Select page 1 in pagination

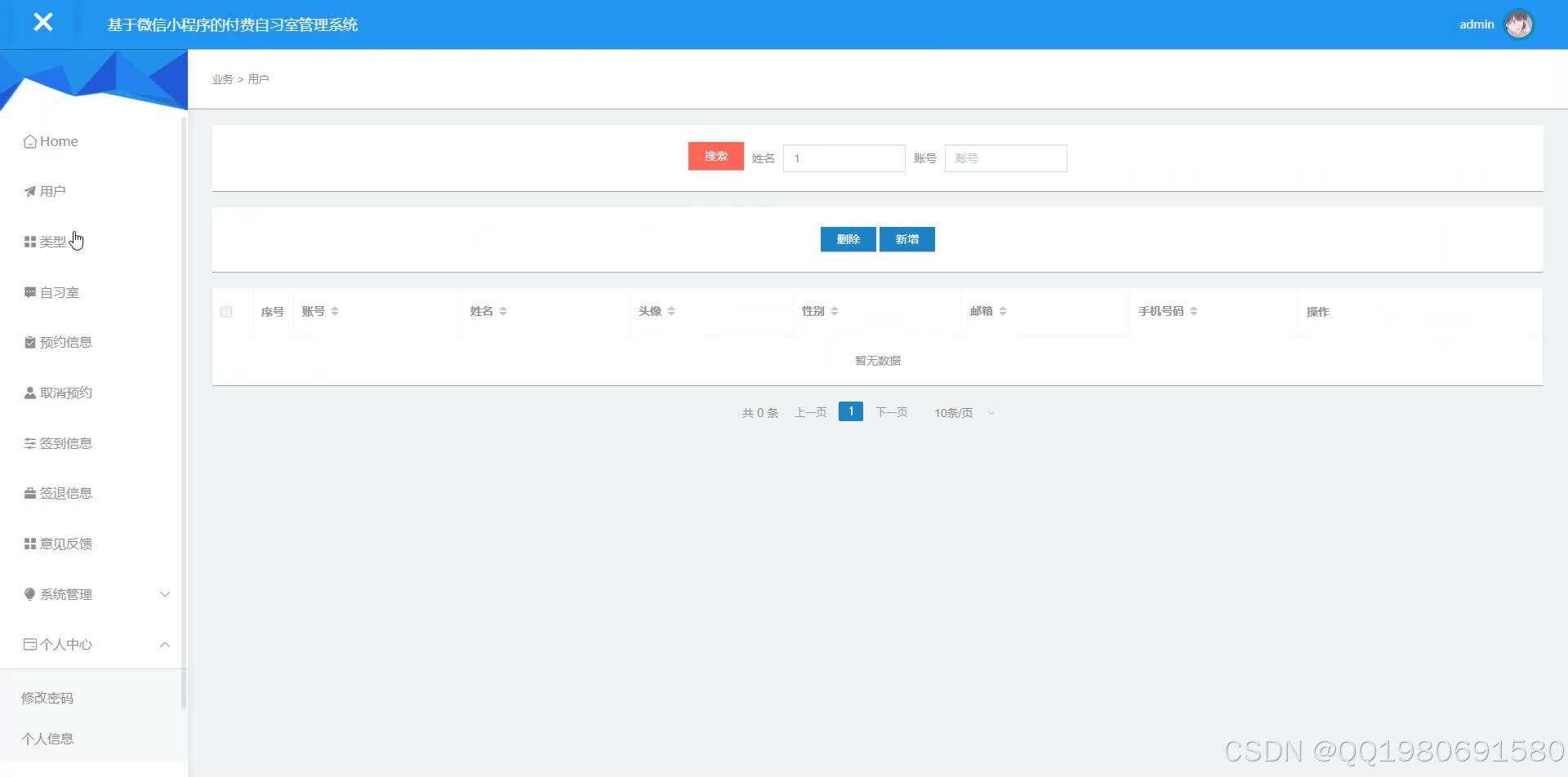[x=851, y=411]
